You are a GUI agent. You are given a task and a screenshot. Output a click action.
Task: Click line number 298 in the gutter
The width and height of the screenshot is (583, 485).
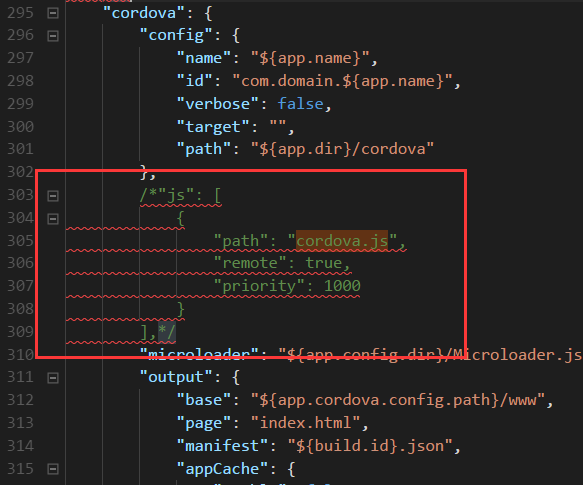coord(20,81)
